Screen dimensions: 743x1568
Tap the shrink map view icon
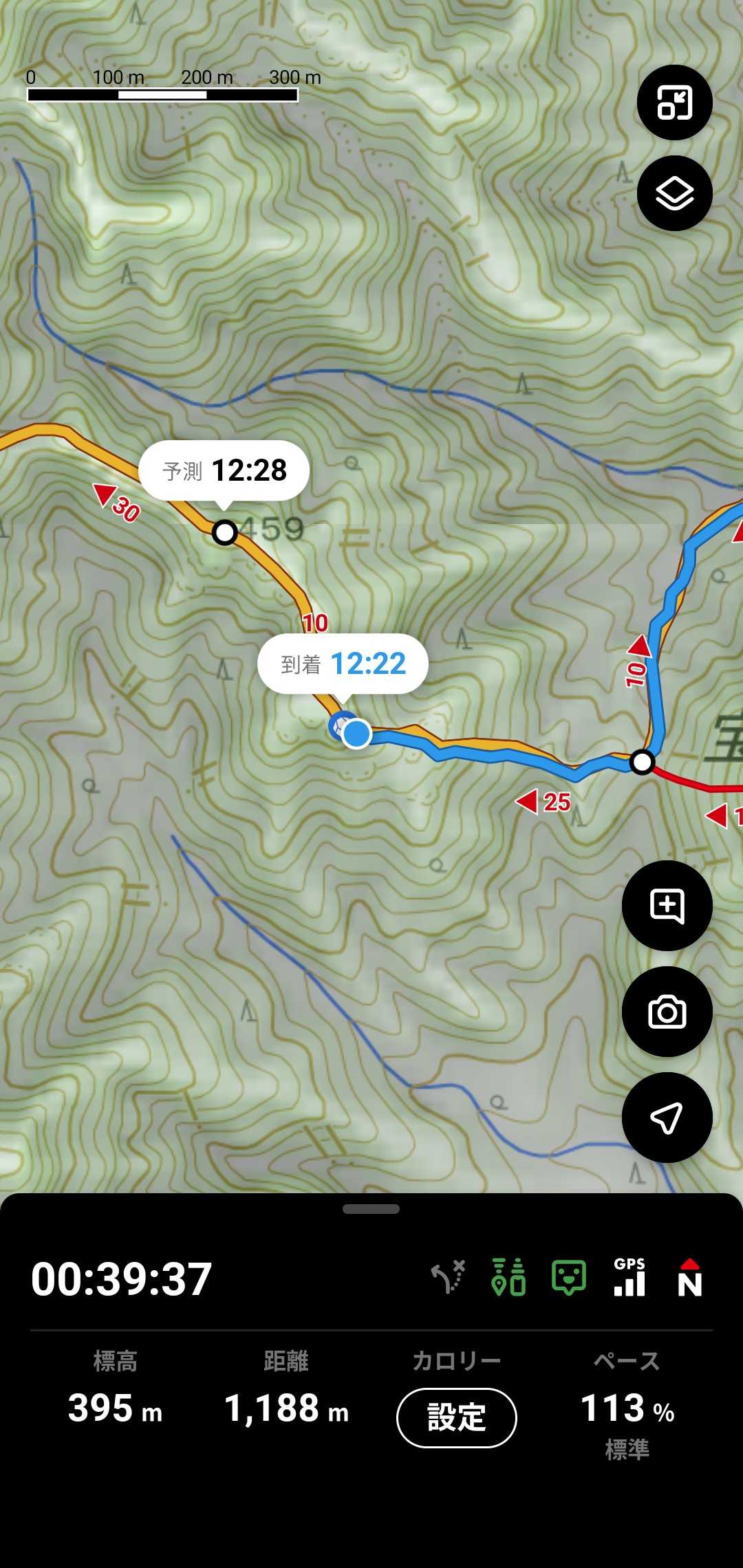coord(674,103)
